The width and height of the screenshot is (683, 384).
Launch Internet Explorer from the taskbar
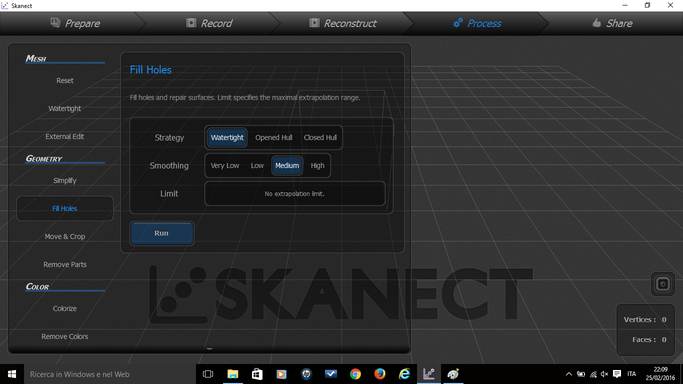pos(404,374)
